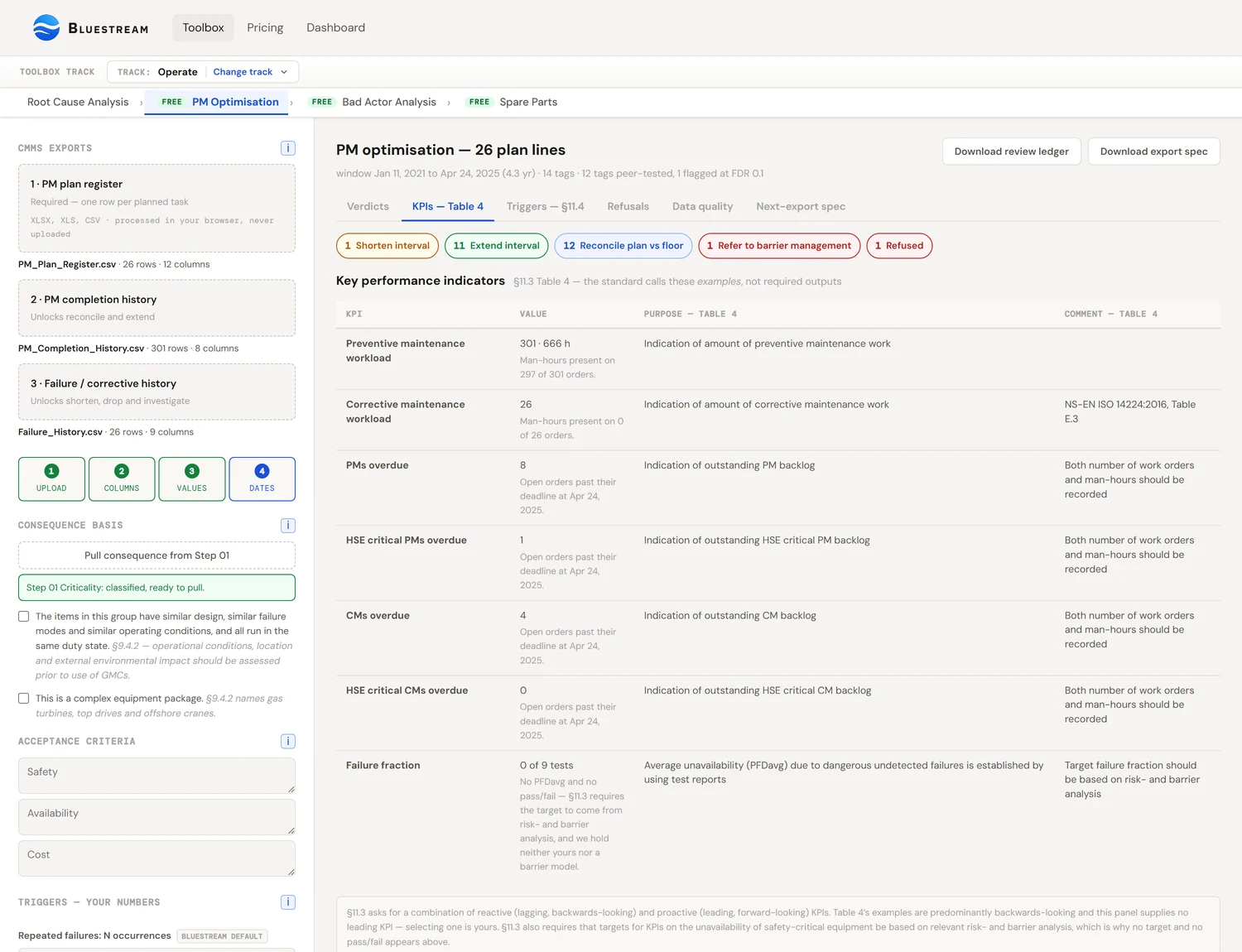The image size is (1242, 952).
Task: Focus the Availability criteria text field
Action: 157,817
